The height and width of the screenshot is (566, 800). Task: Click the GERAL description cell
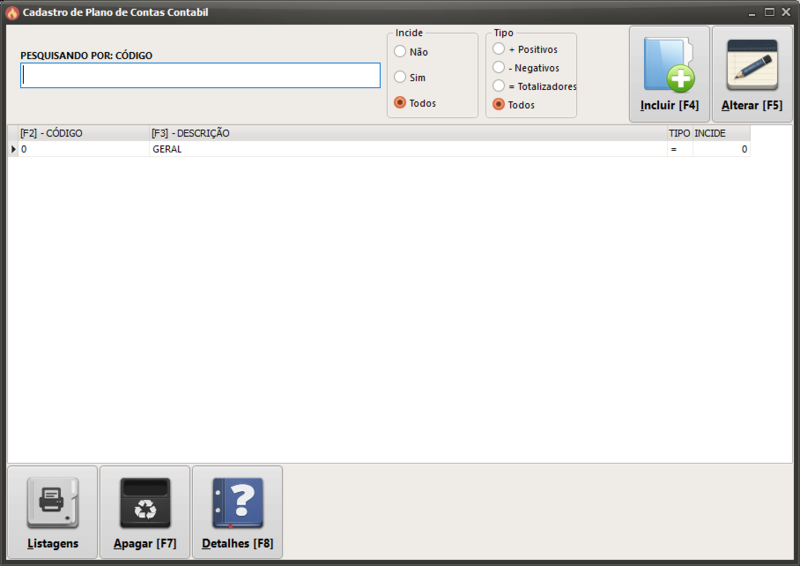click(409, 149)
